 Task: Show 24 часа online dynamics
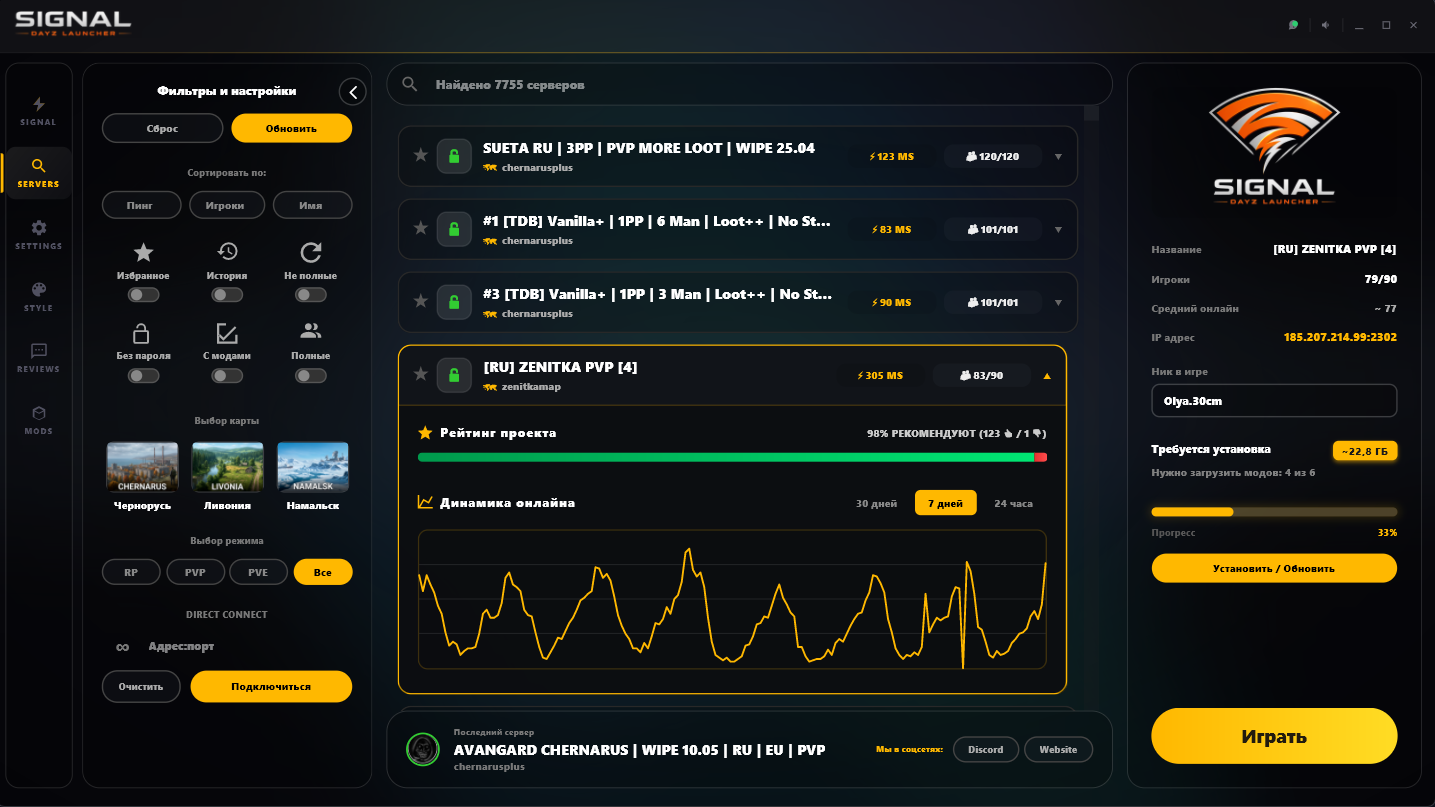click(x=1013, y=503)
